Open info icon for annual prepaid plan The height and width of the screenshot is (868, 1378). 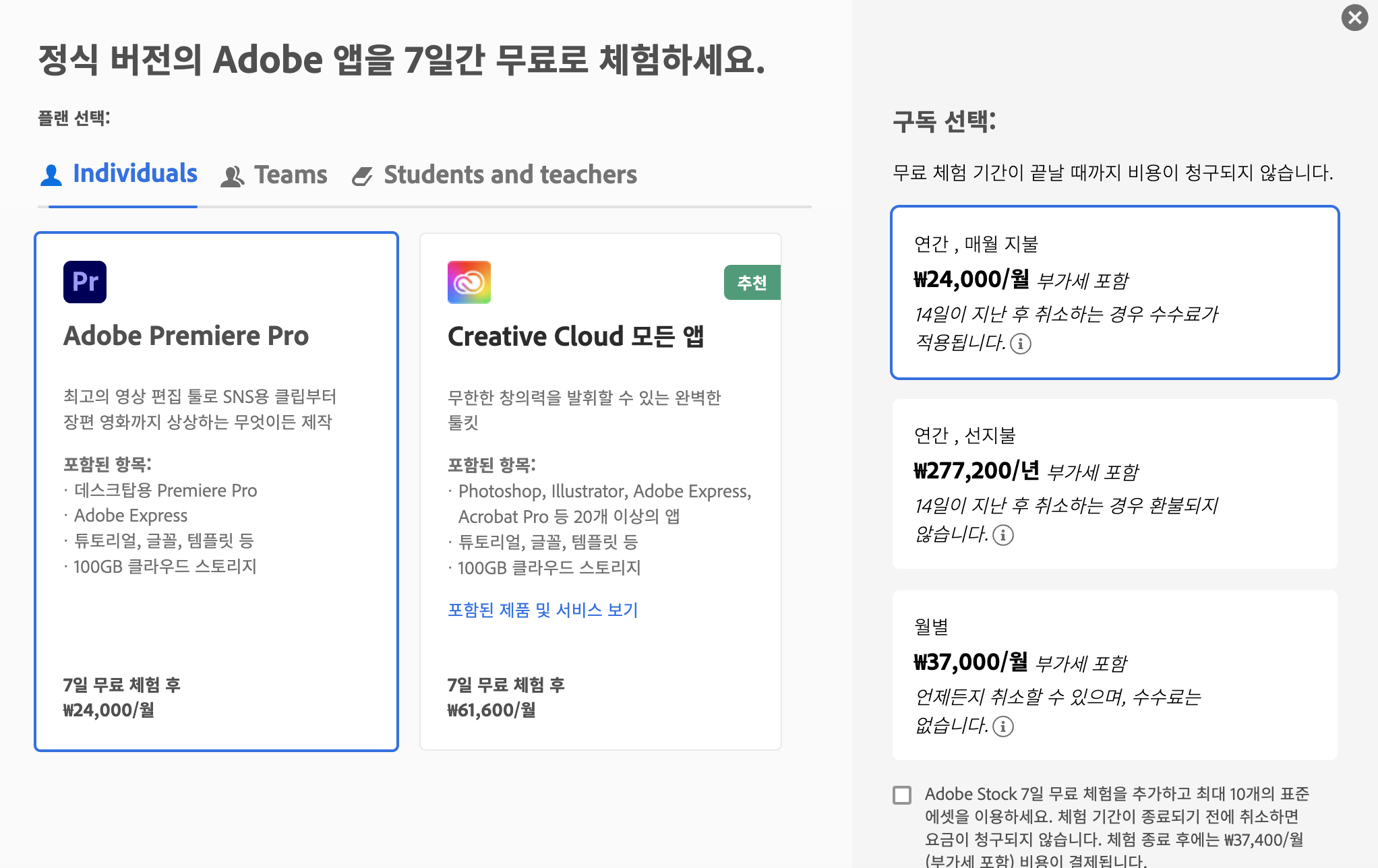coord(1003,535)
